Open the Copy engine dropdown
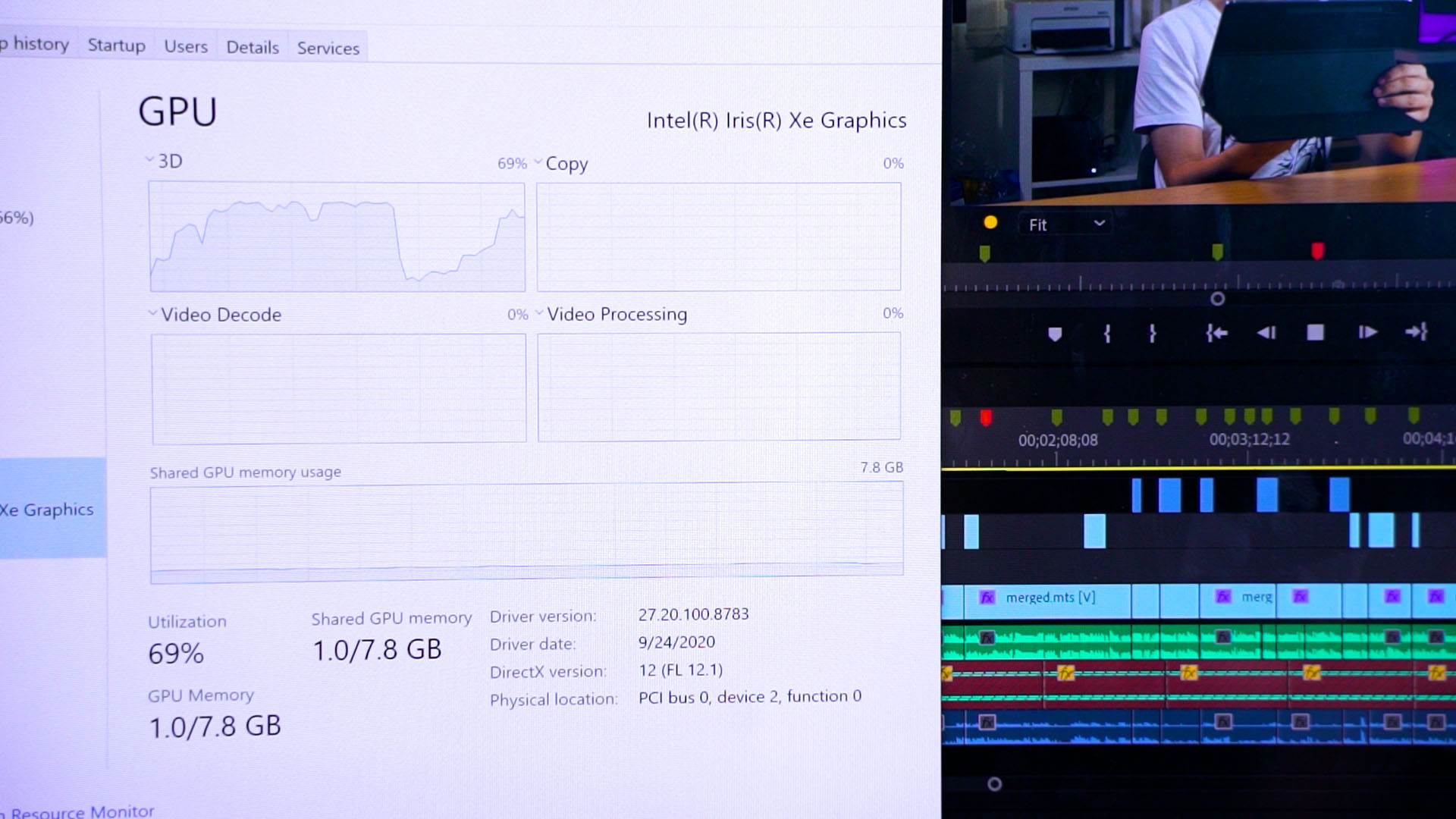The width and height of the screenshot is (1456, 819). click(538, 162)
